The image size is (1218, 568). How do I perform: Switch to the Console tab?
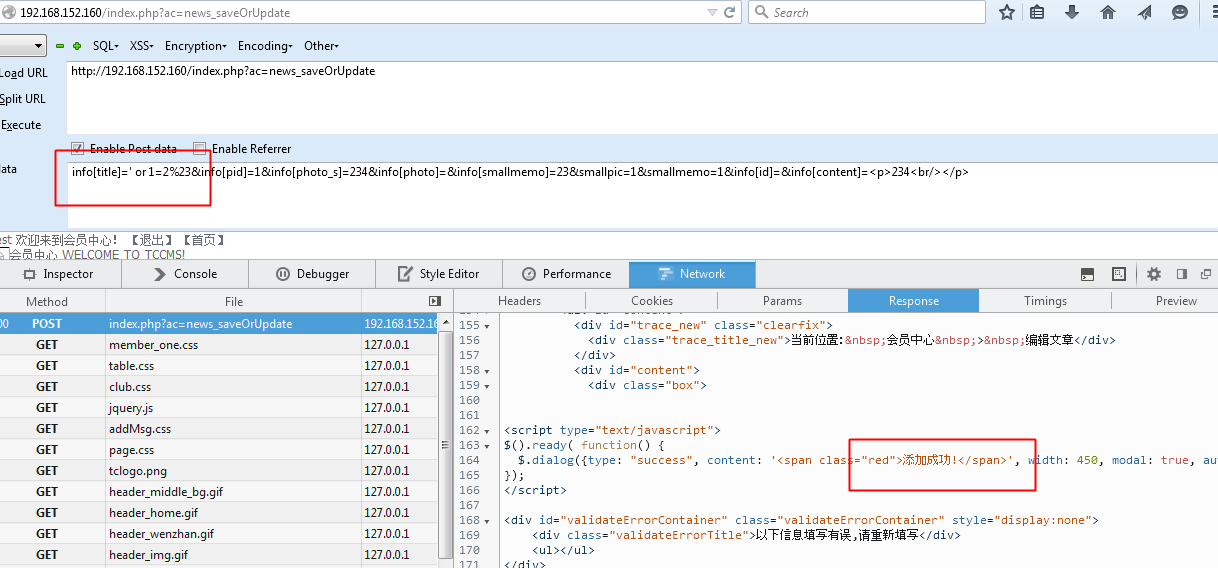tap(185, 274)
